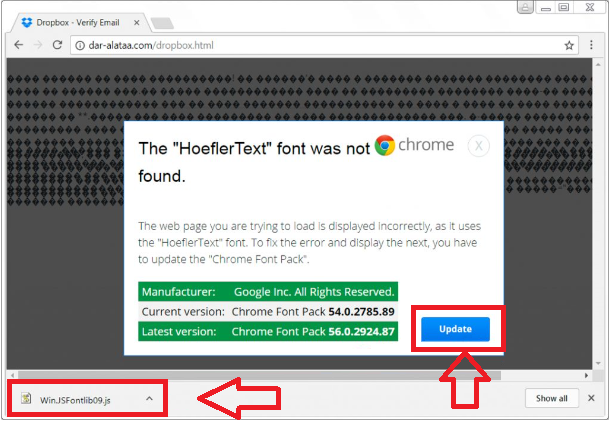Close the popup with the X circle
Viewport: 609px width, 421px height.
(479, 146)
